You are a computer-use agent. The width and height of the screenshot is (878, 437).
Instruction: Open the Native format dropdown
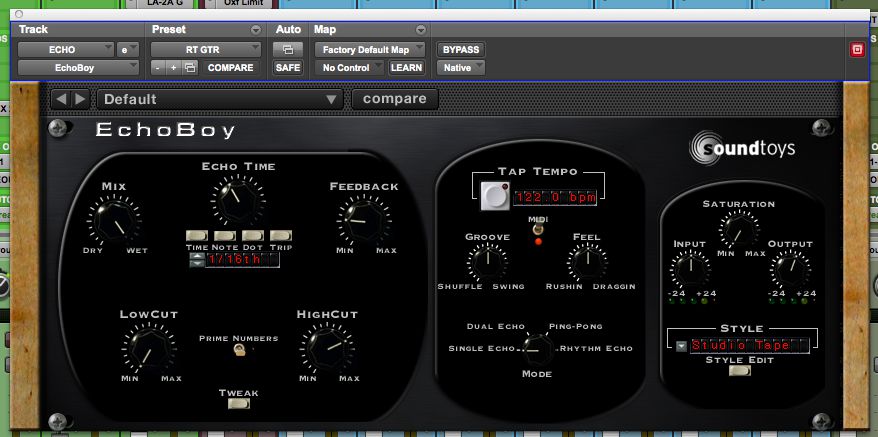pos(461,68)
